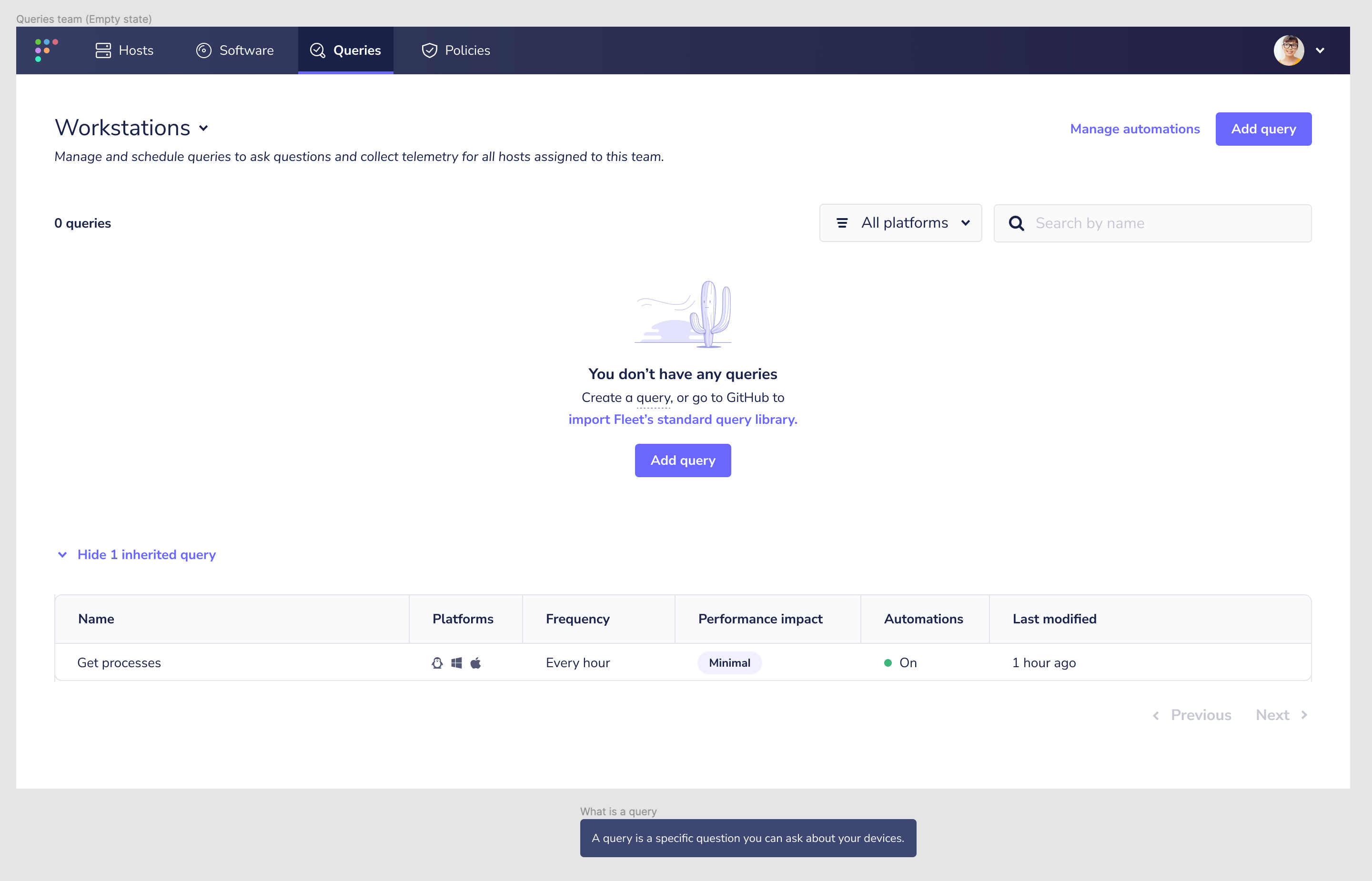Click the Hosts server icon

(x=103, y=50)
